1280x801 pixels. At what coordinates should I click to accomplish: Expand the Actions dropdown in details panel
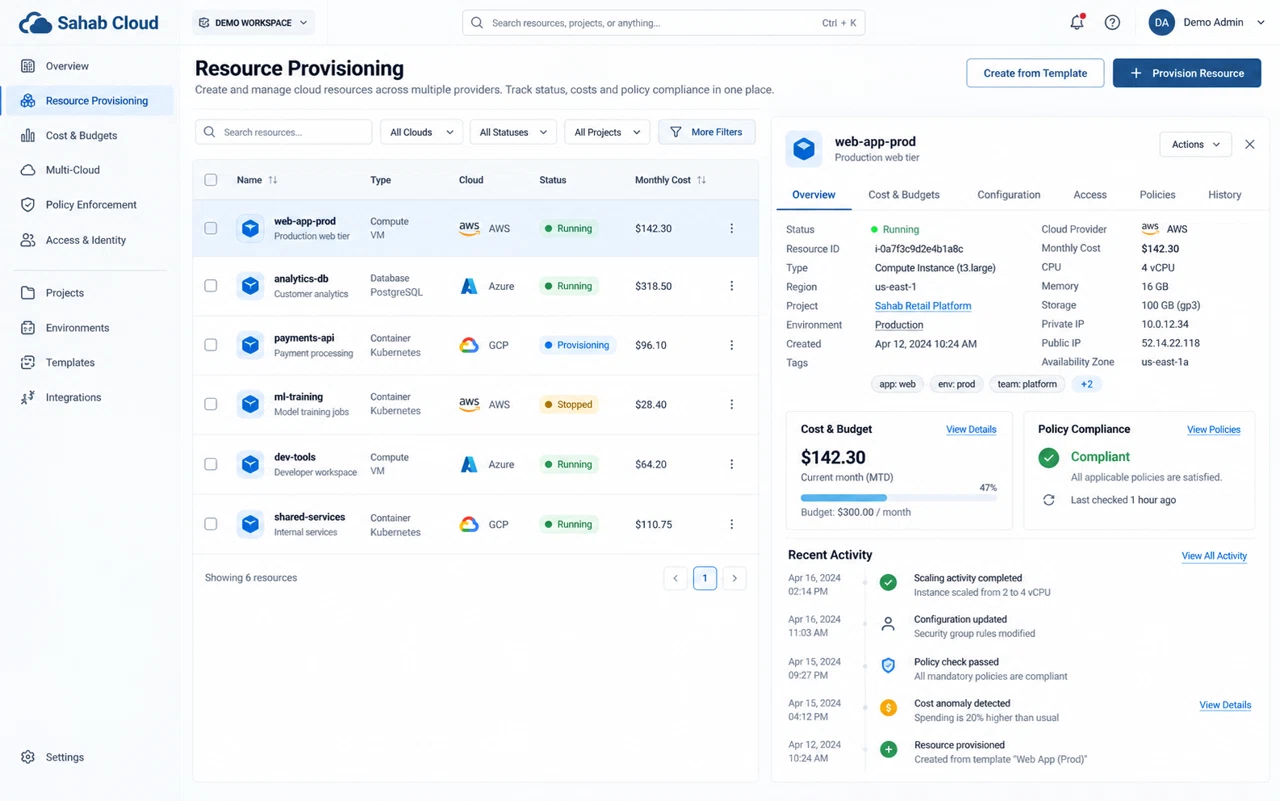[1195, 144]
